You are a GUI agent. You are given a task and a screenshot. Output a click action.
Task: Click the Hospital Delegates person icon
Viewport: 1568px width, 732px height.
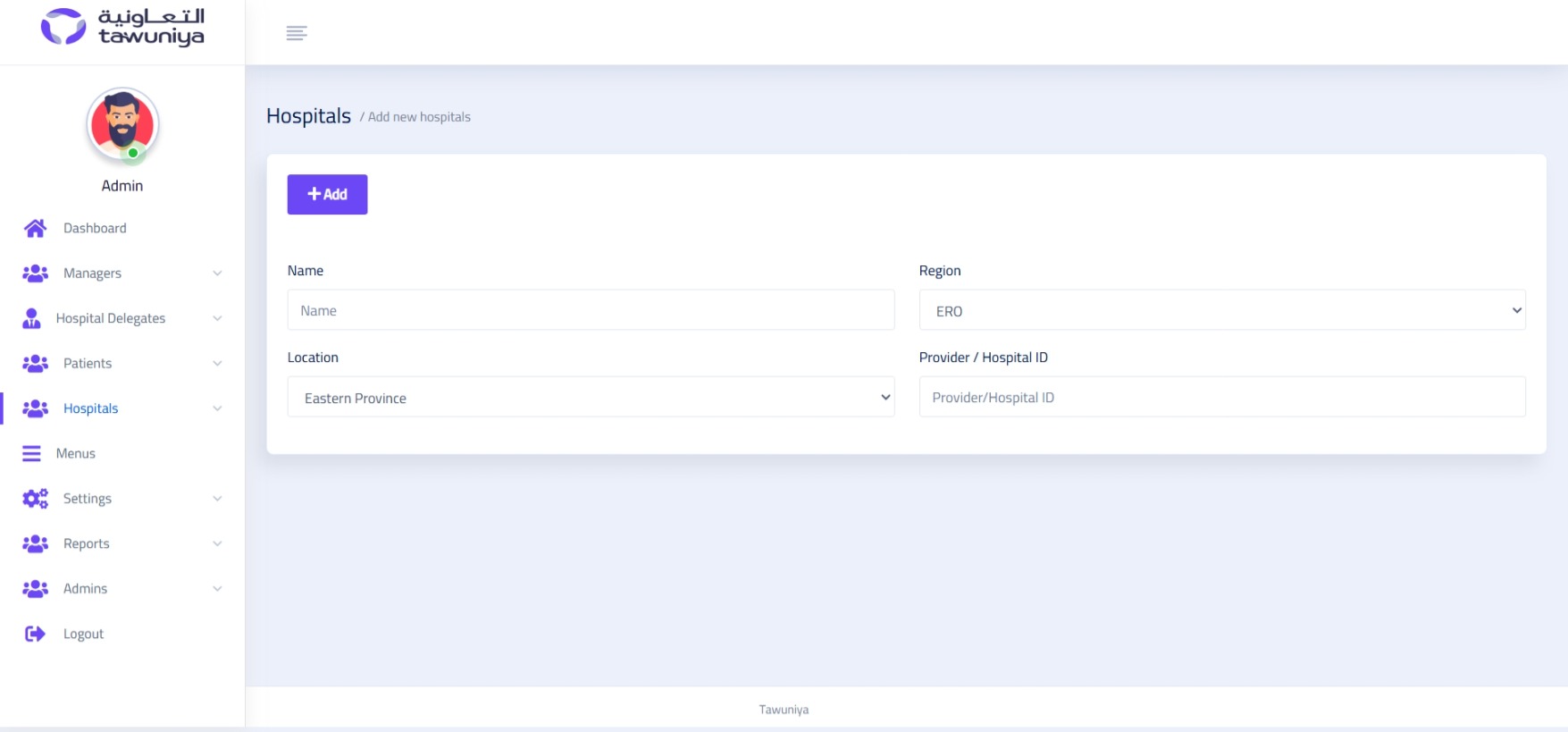click(x=32, y=318)
